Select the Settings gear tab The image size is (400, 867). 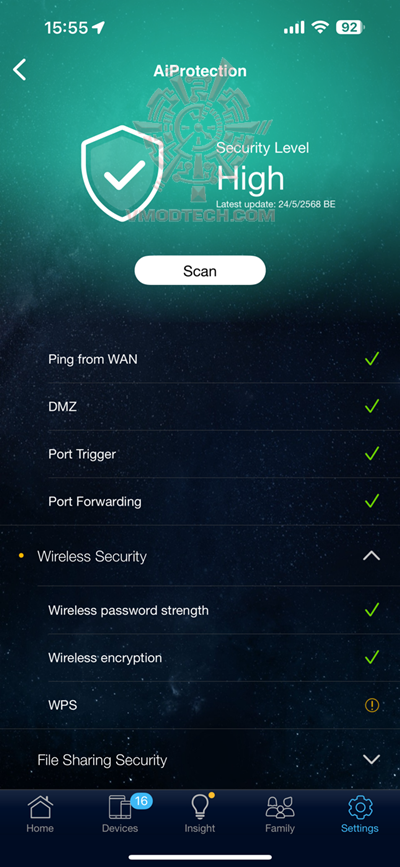[360, 814]
